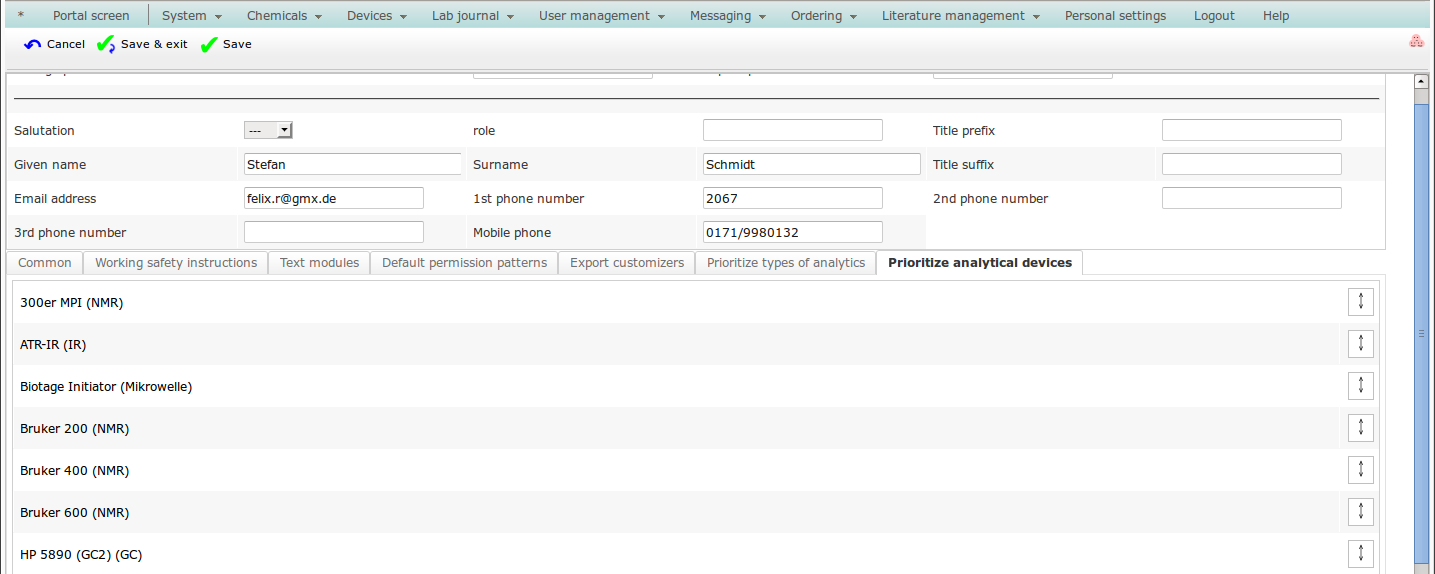Expand the Literature management menu
The width and height of the screenshot is (1435, 574).
[x=960, y=16]
